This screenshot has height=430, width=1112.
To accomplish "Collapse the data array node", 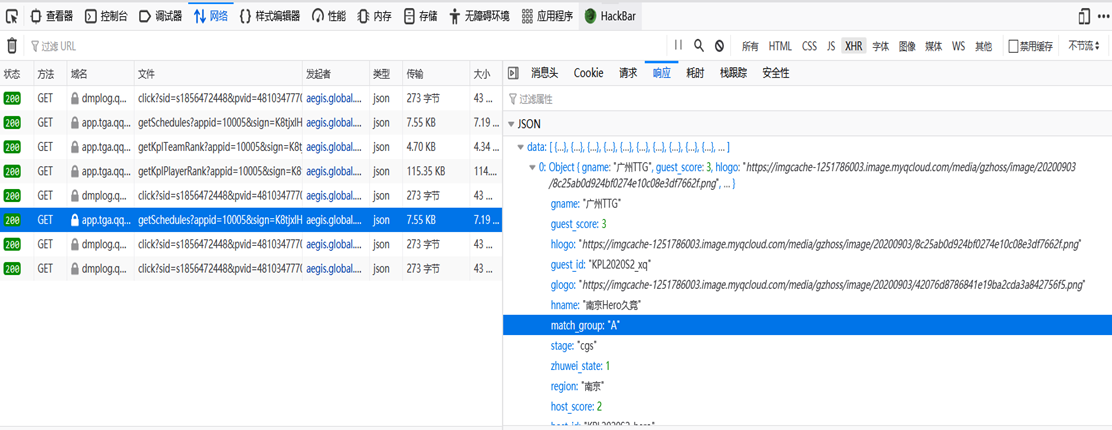I will pos(523,148).
